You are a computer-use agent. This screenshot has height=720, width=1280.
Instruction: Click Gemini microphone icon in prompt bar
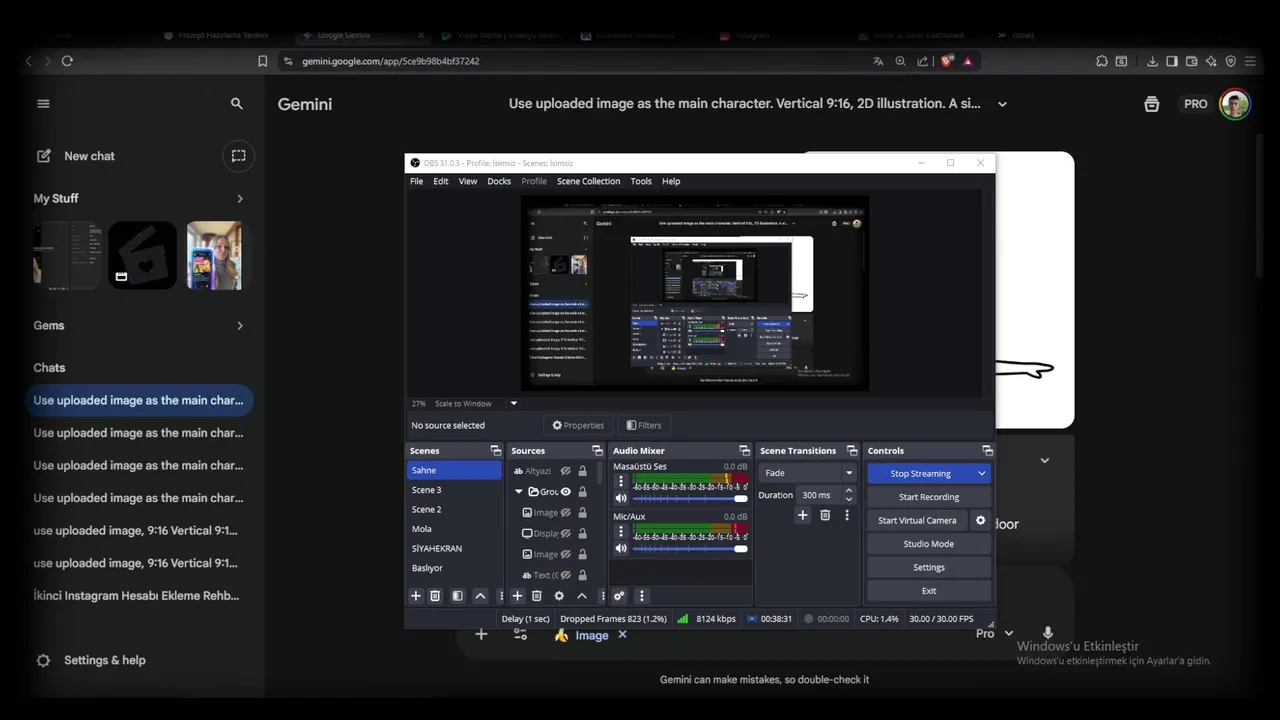[1048, 633]
